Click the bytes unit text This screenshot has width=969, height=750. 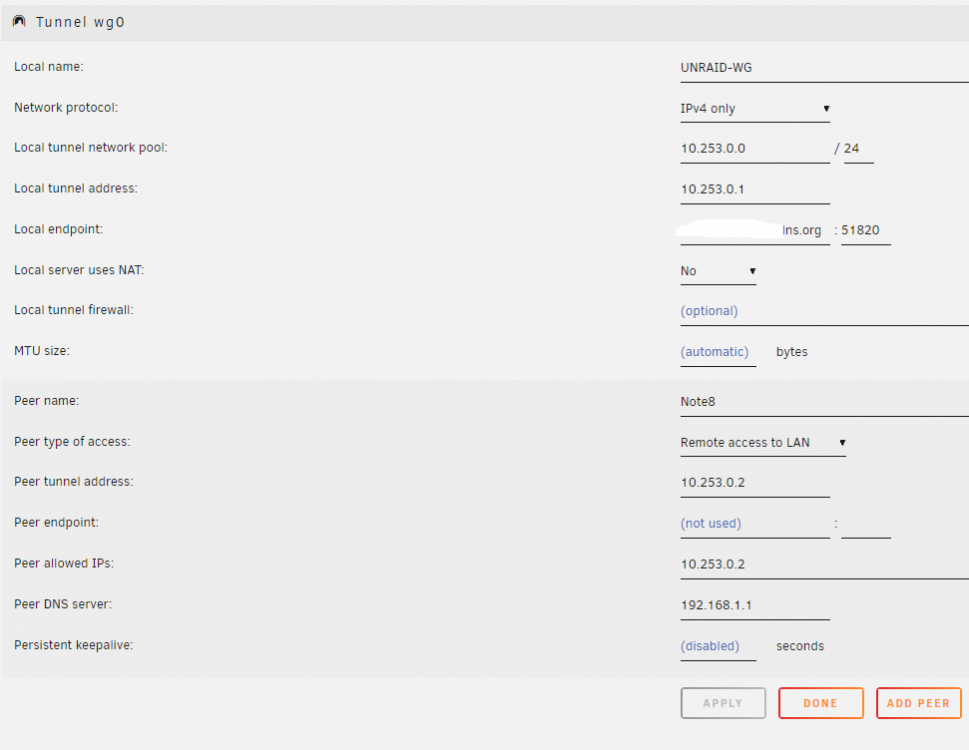(x=792, y=352)
